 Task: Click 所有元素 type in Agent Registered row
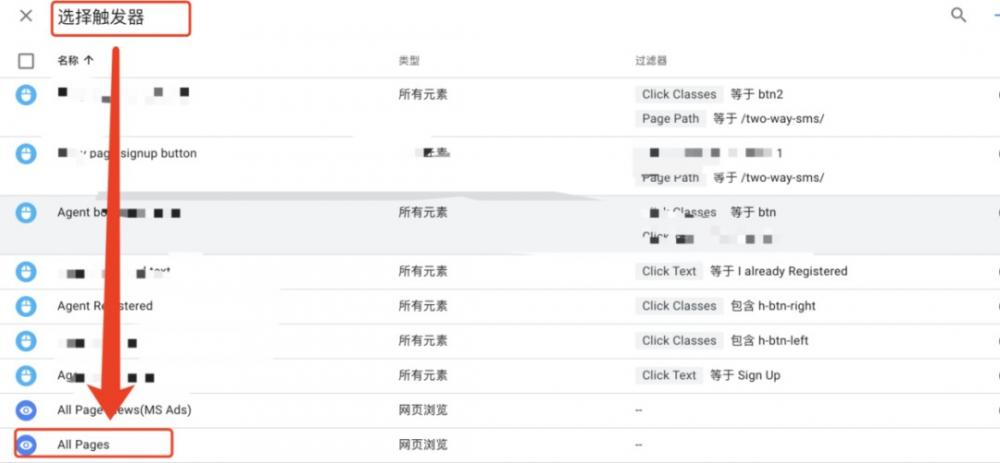coord(423,306)
